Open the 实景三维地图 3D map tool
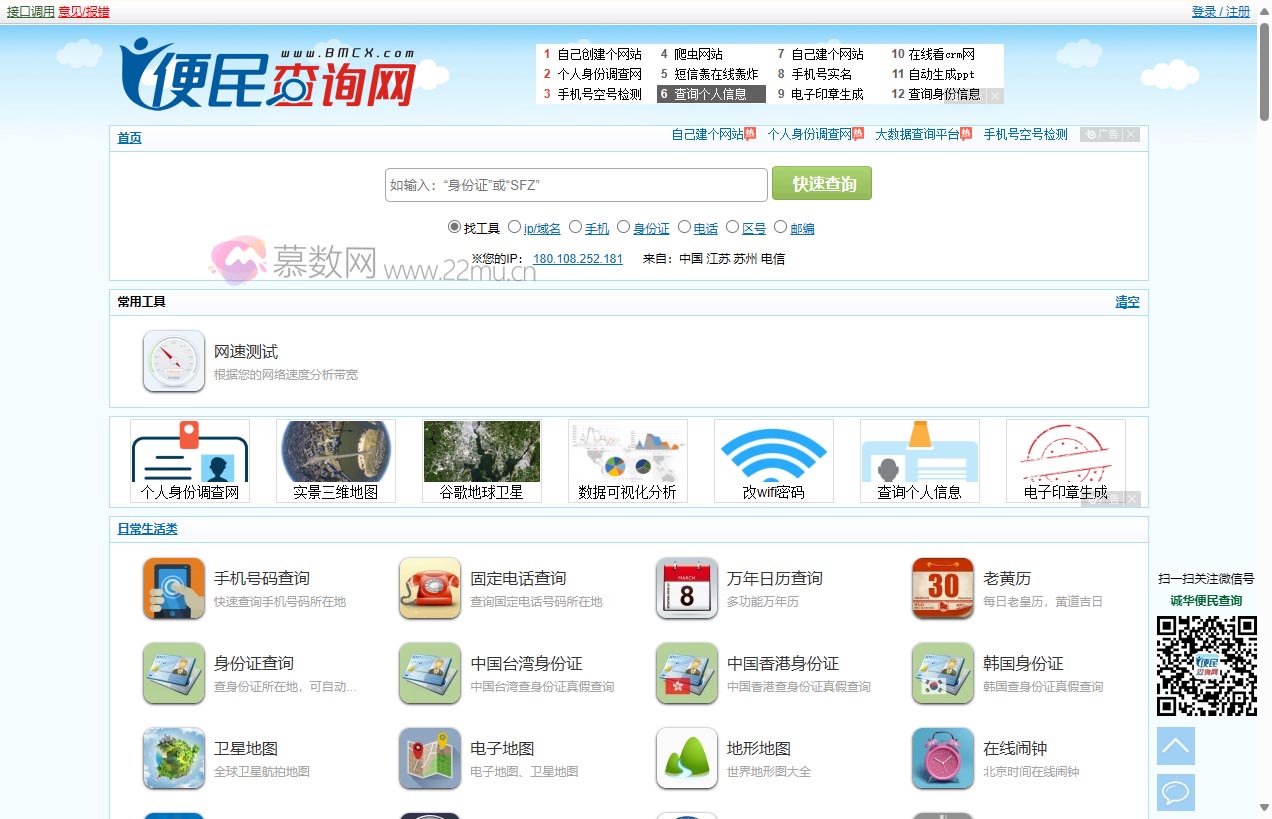 [x=335, y=461]
